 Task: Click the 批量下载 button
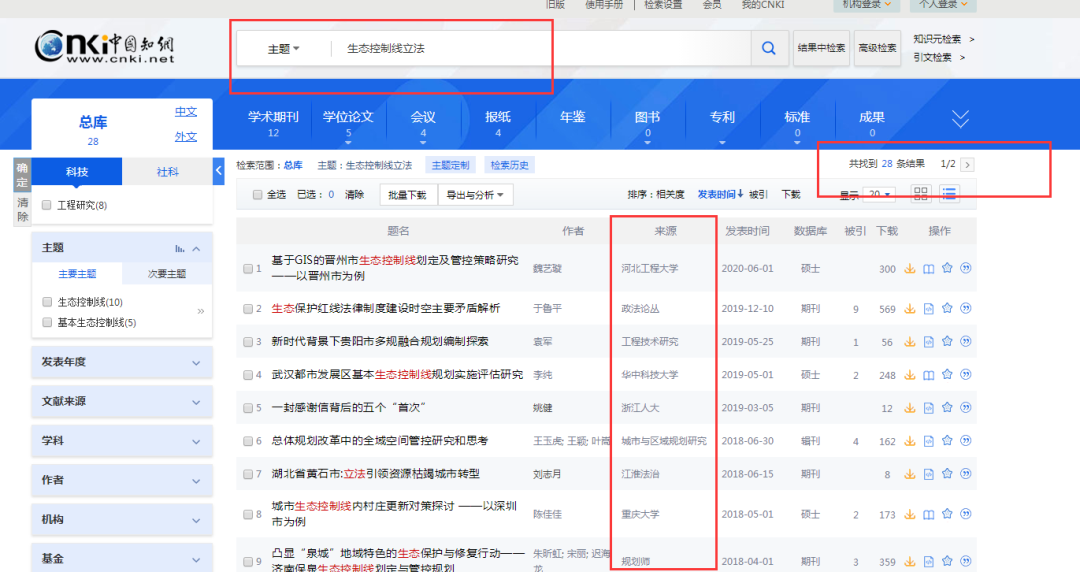click(408, 195)
